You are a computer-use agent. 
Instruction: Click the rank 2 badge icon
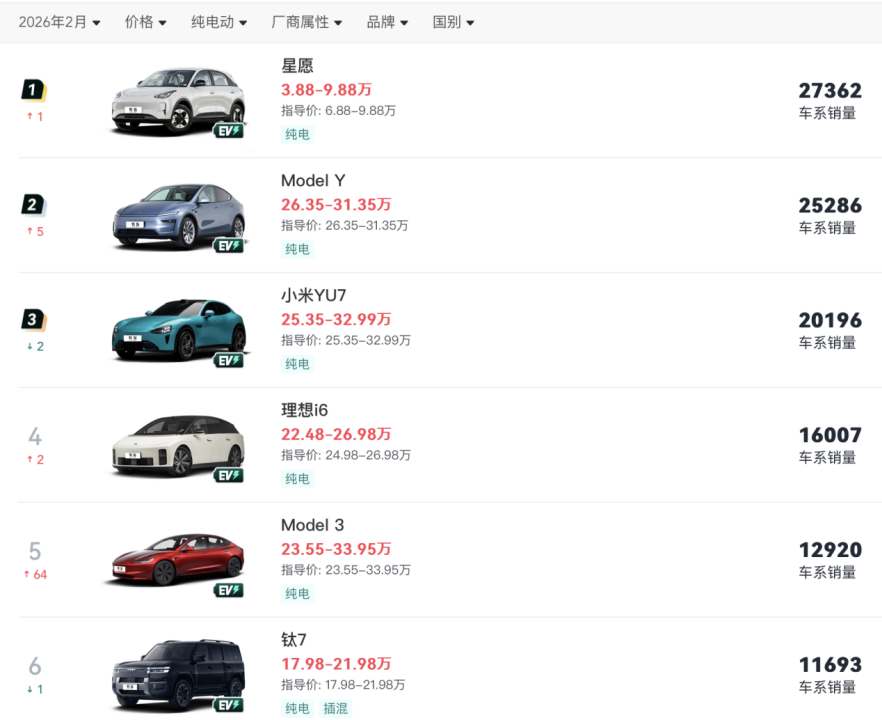34,206
